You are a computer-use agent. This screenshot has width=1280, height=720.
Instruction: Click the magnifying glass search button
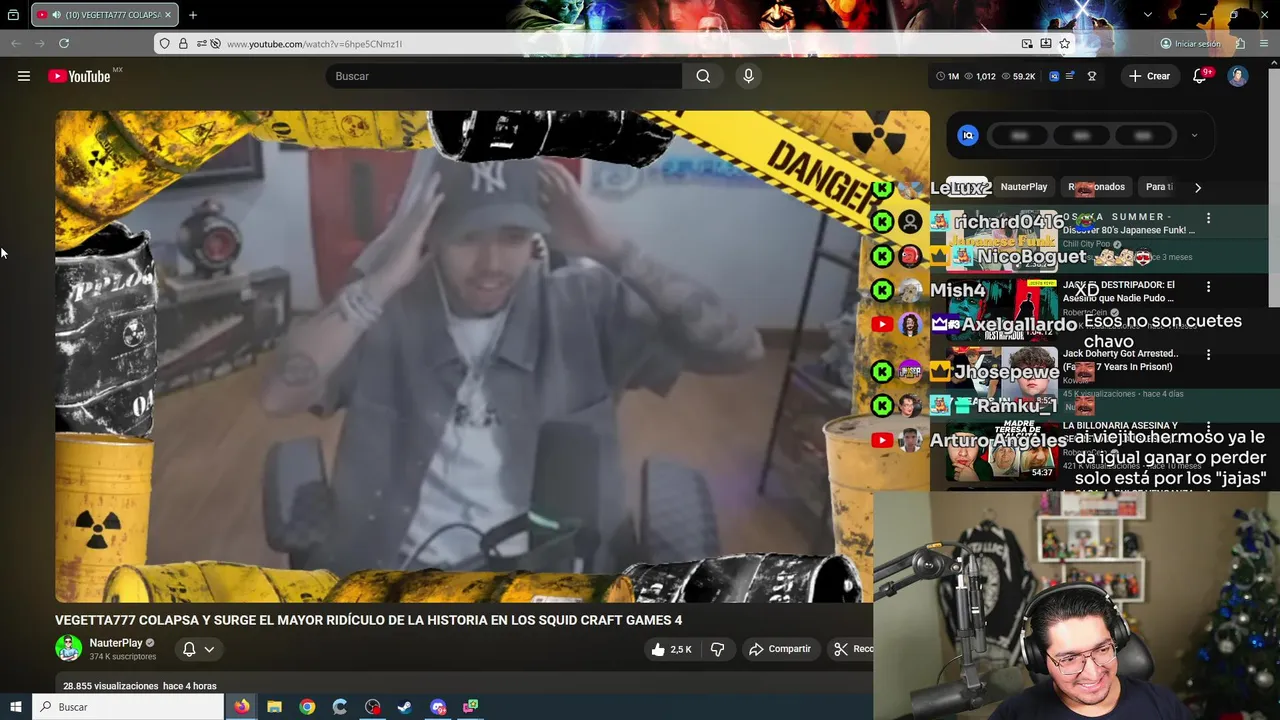coord(703,76)
